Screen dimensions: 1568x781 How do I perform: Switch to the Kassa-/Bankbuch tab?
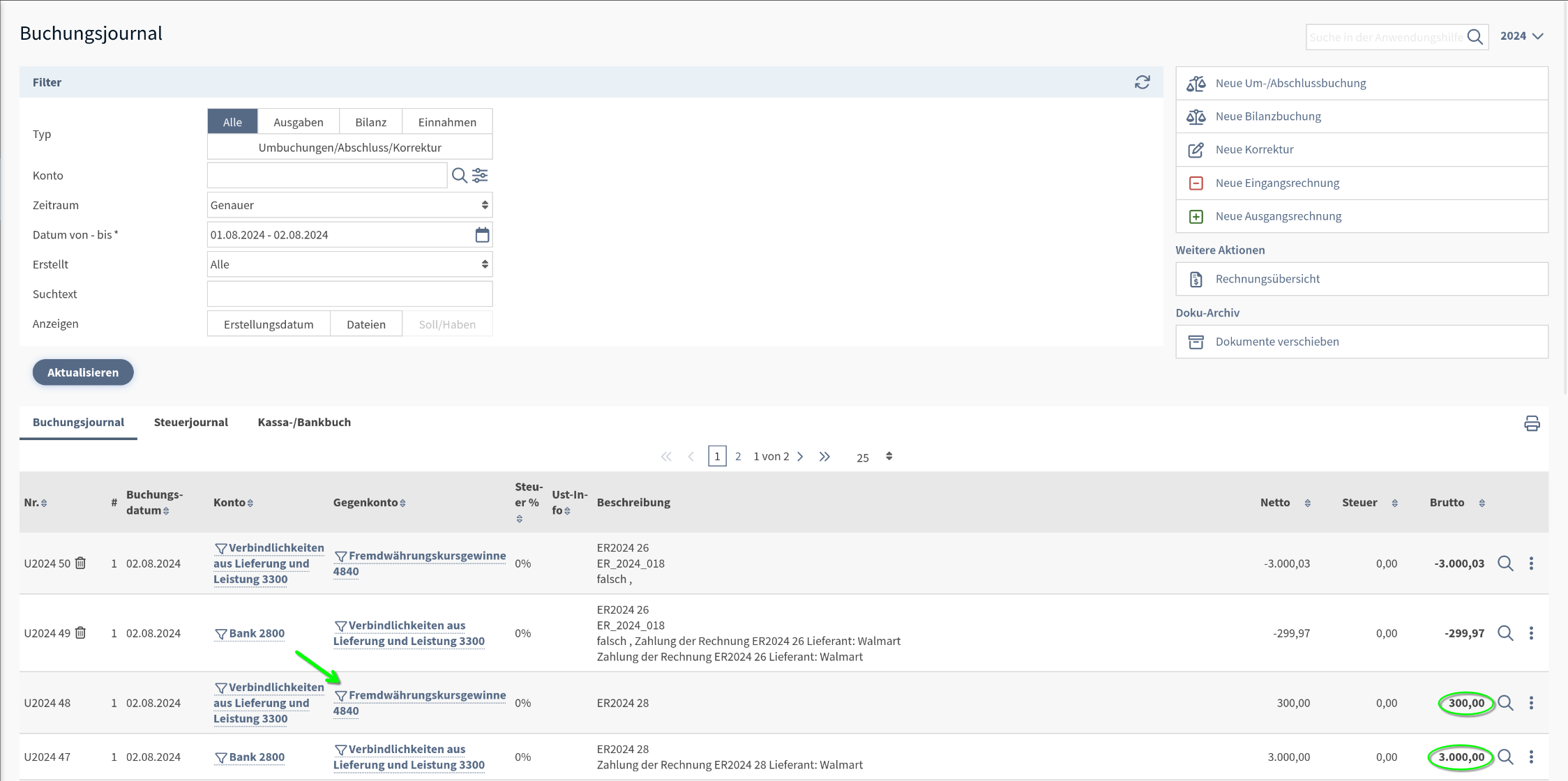click(x=304, y=422)
